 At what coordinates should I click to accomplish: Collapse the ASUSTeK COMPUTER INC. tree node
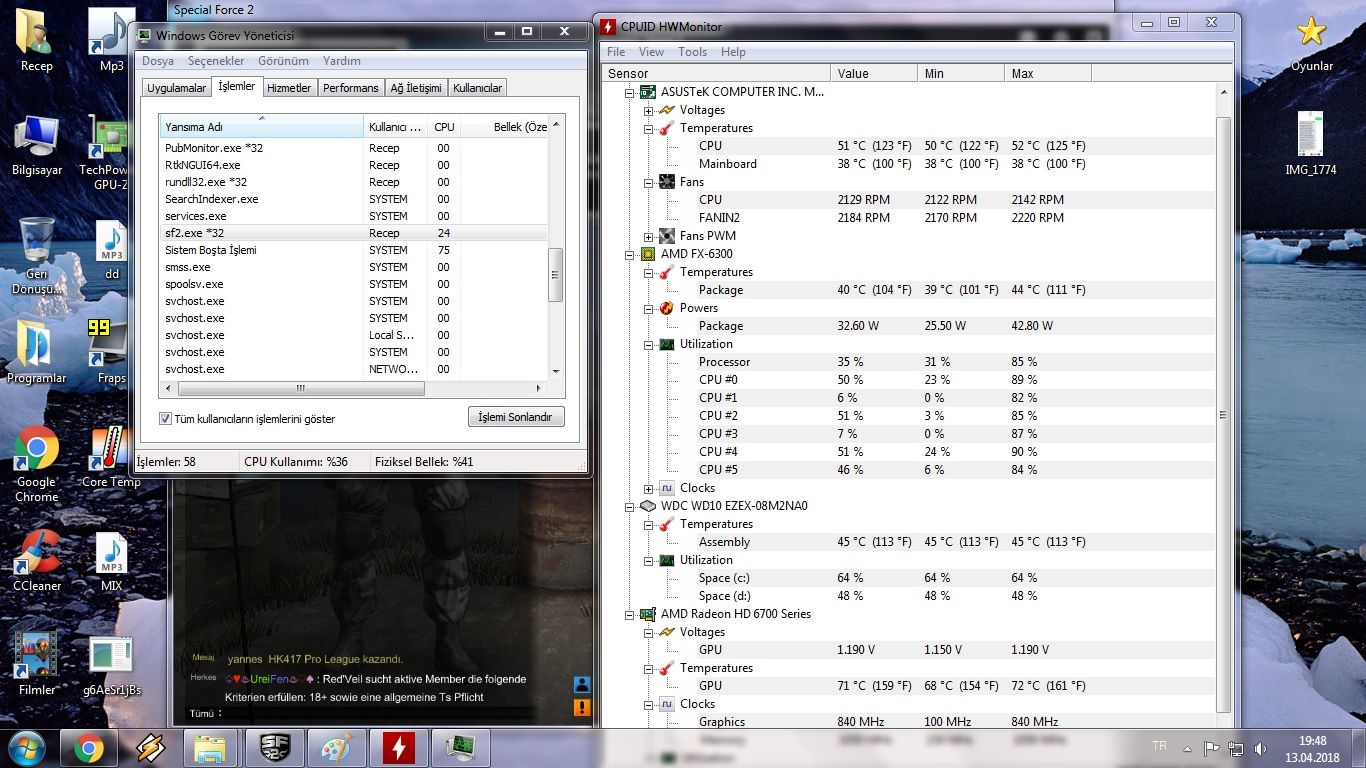(x=630, y=92)
